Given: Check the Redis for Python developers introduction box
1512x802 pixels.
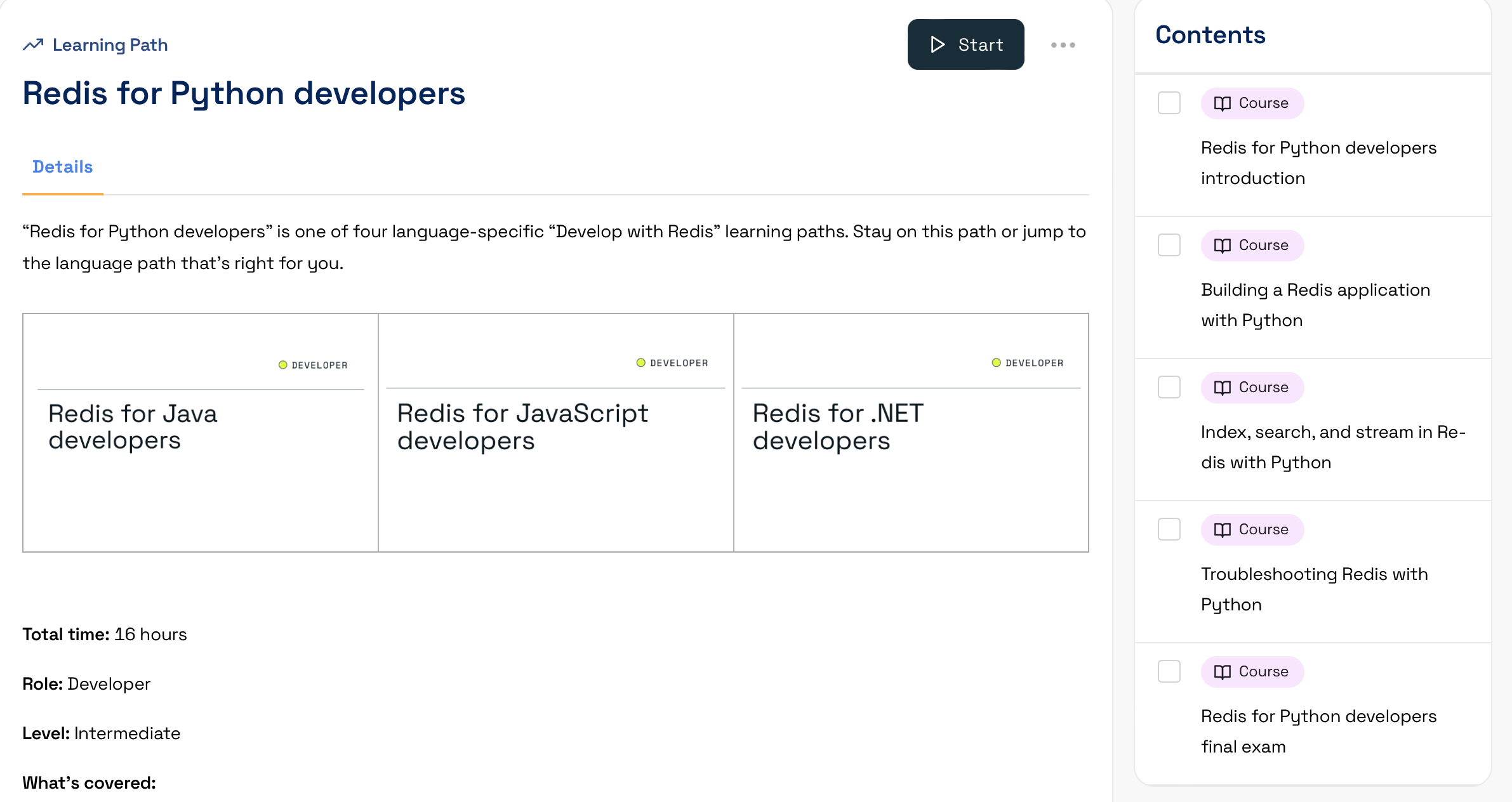Looking at the screenshot, I should (1169, 103).
